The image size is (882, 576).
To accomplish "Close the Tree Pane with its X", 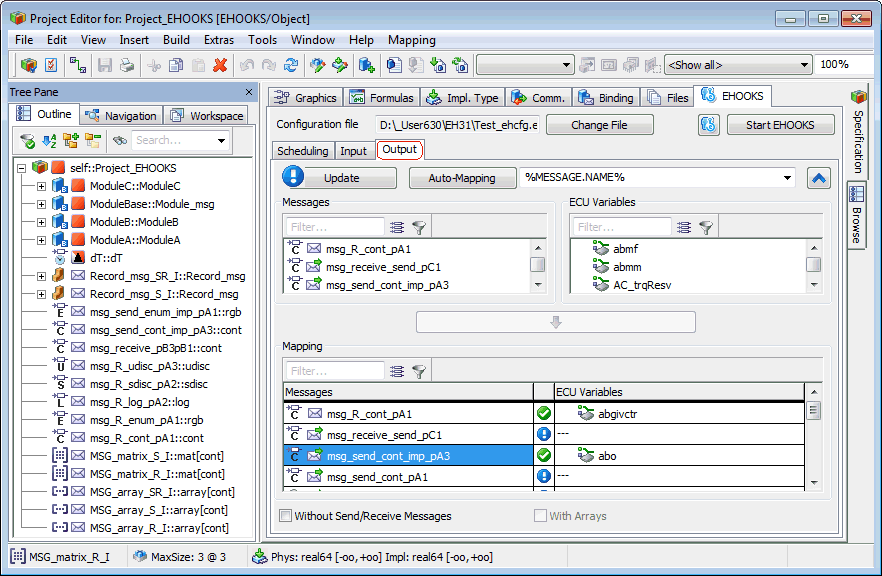I will click(249, 92).
